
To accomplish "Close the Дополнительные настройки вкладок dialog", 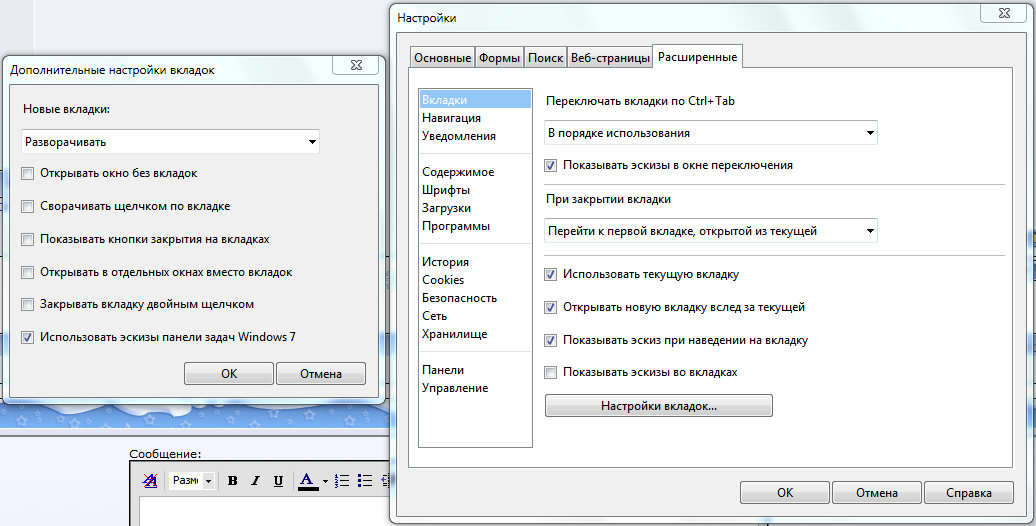I will (356, 65).
